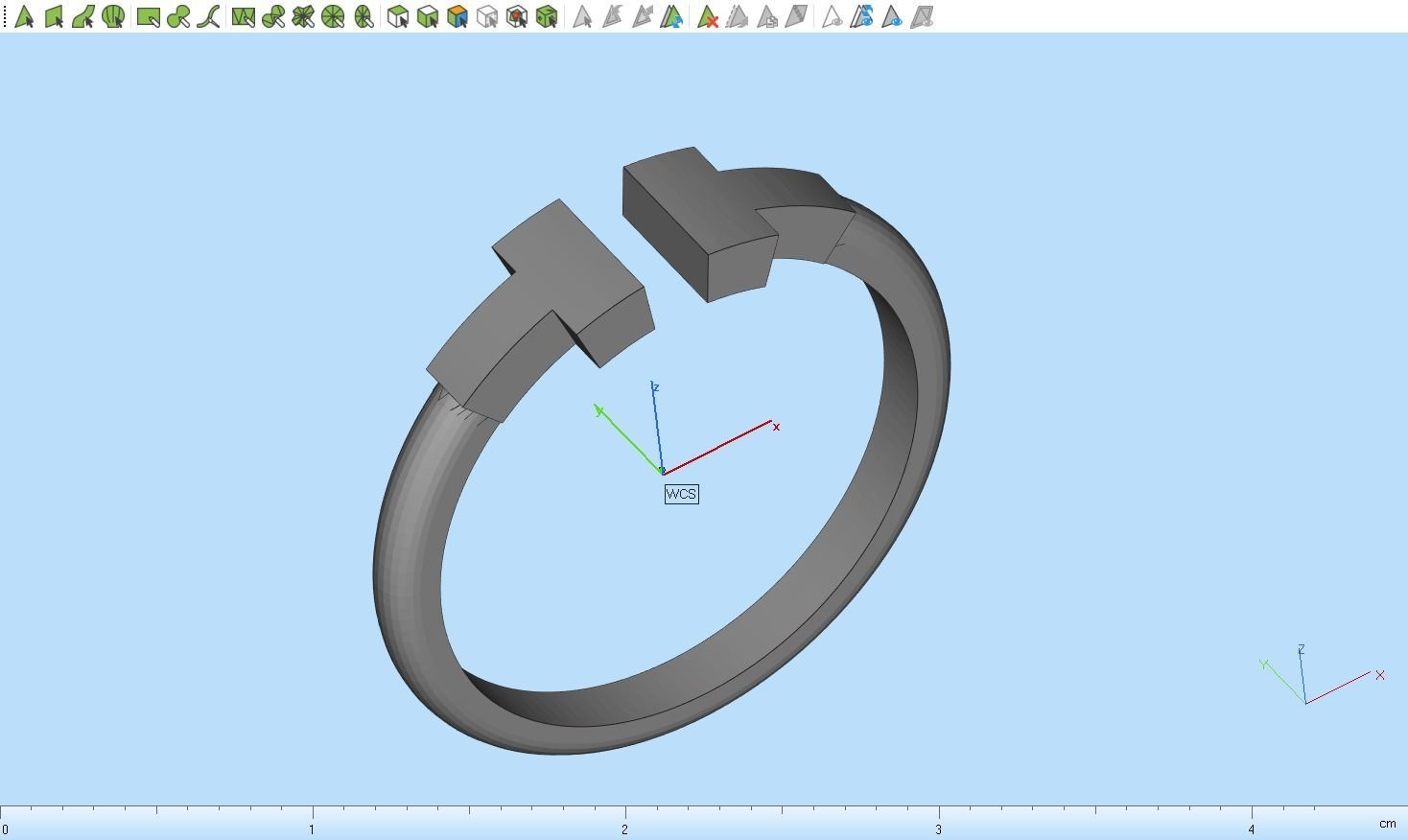Click the gray tilted striped quad icon
Screen dimensions: 1408x840
[x=796, y=16]
